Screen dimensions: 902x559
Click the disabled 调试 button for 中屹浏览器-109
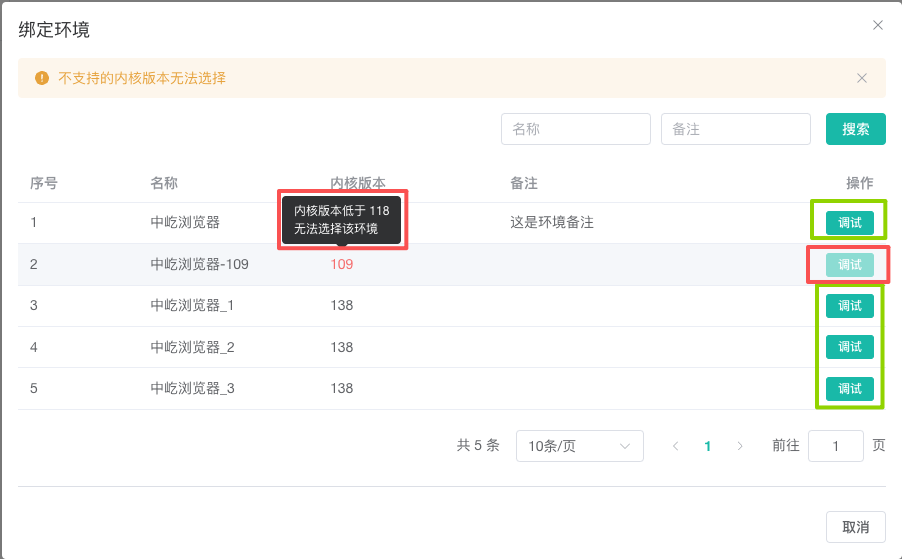pyautogui.click(x=850, y=265)
